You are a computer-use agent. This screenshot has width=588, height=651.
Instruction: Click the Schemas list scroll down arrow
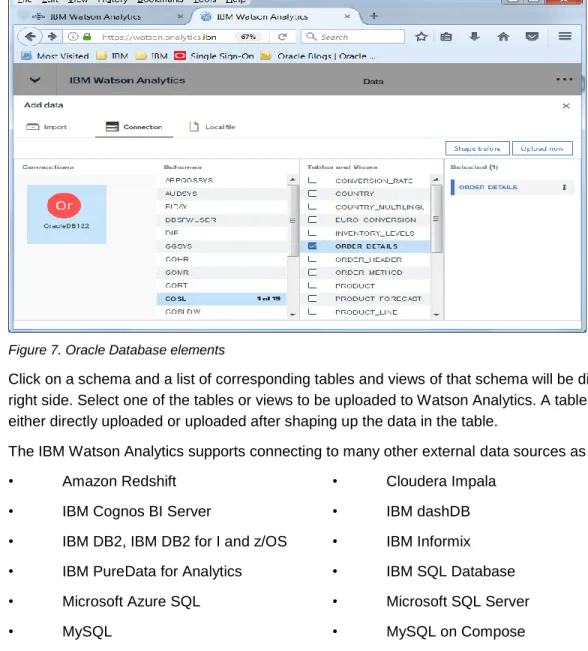tap(292, 314)
